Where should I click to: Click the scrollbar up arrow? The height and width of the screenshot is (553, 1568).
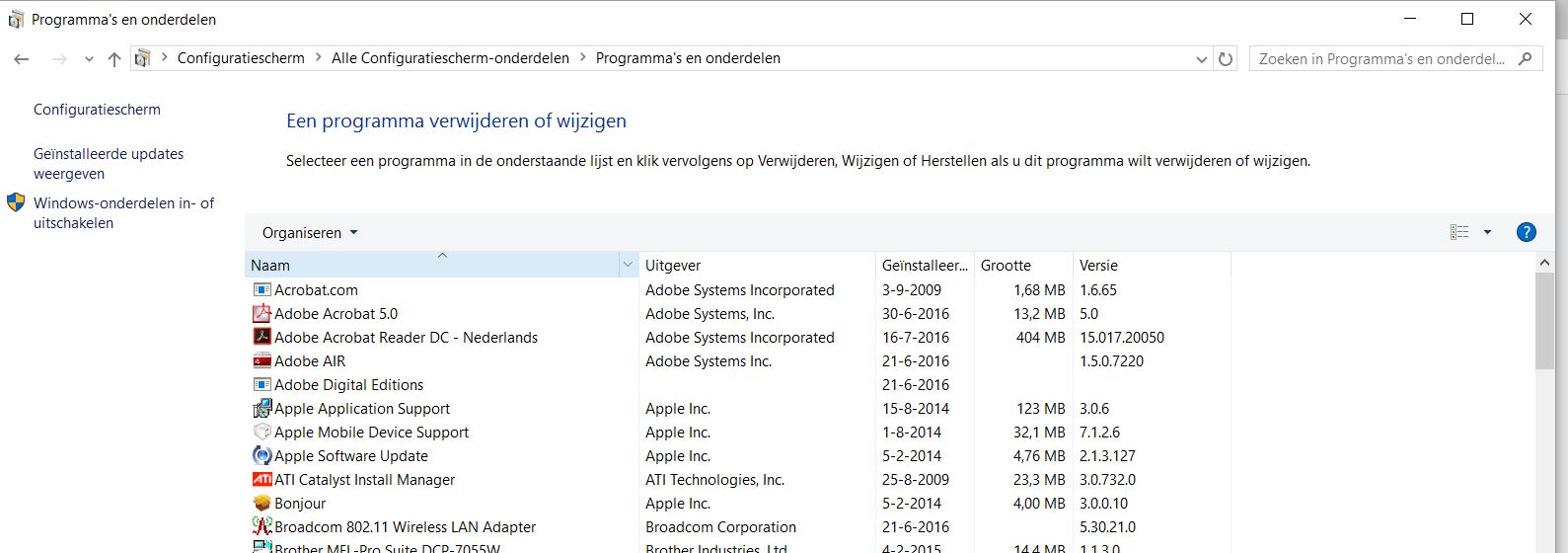point(1544,263)
